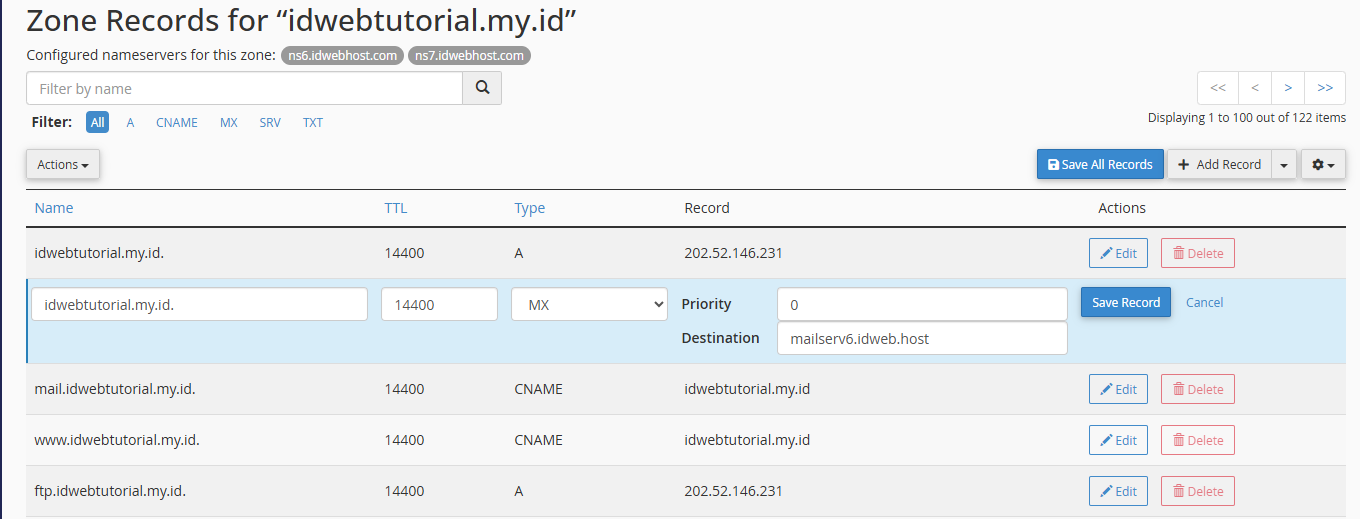1360x519 pixels.
Task: Edit the mail.idwebtutorial.my.id. record
Action: click(x=1118, y=389)
